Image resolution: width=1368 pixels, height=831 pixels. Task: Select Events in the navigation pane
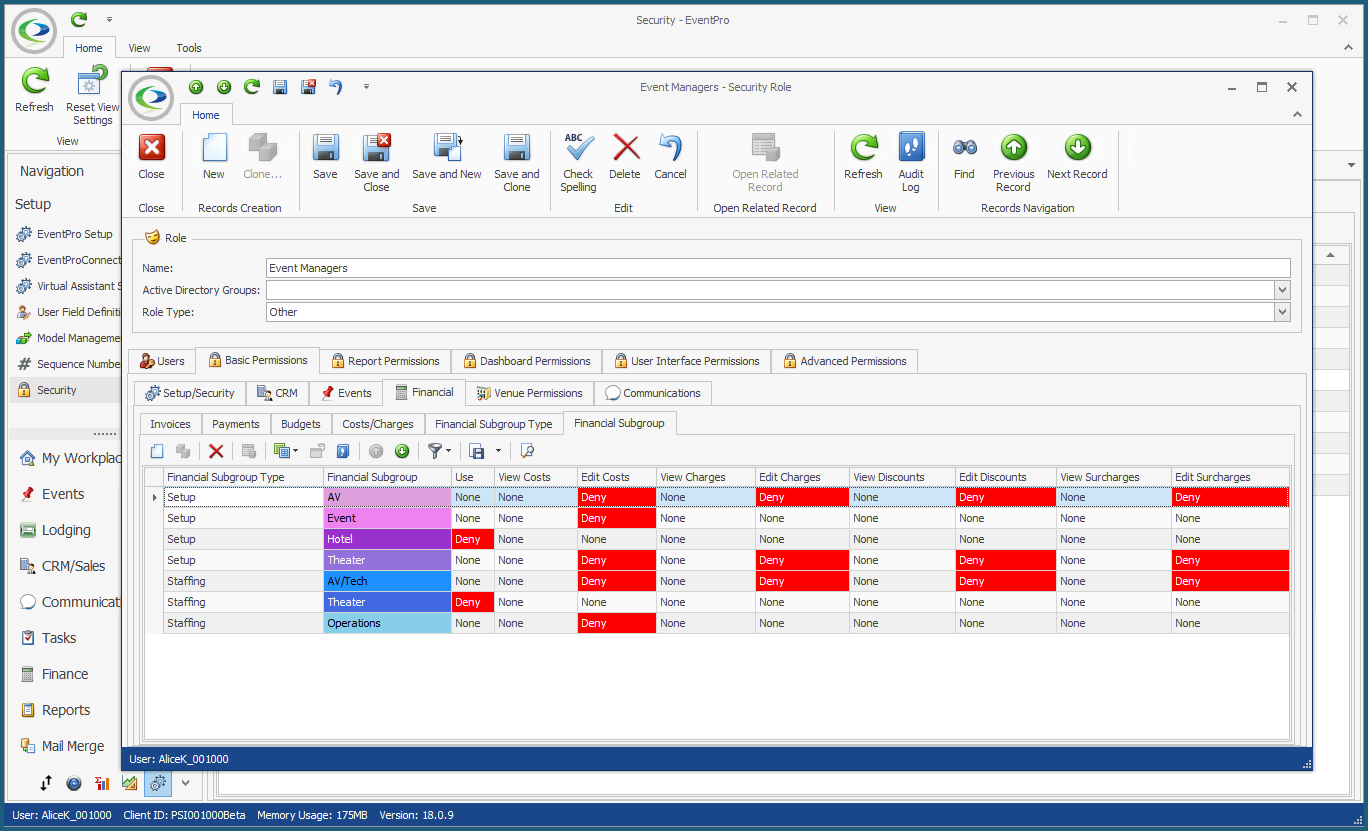coord(63,494)
